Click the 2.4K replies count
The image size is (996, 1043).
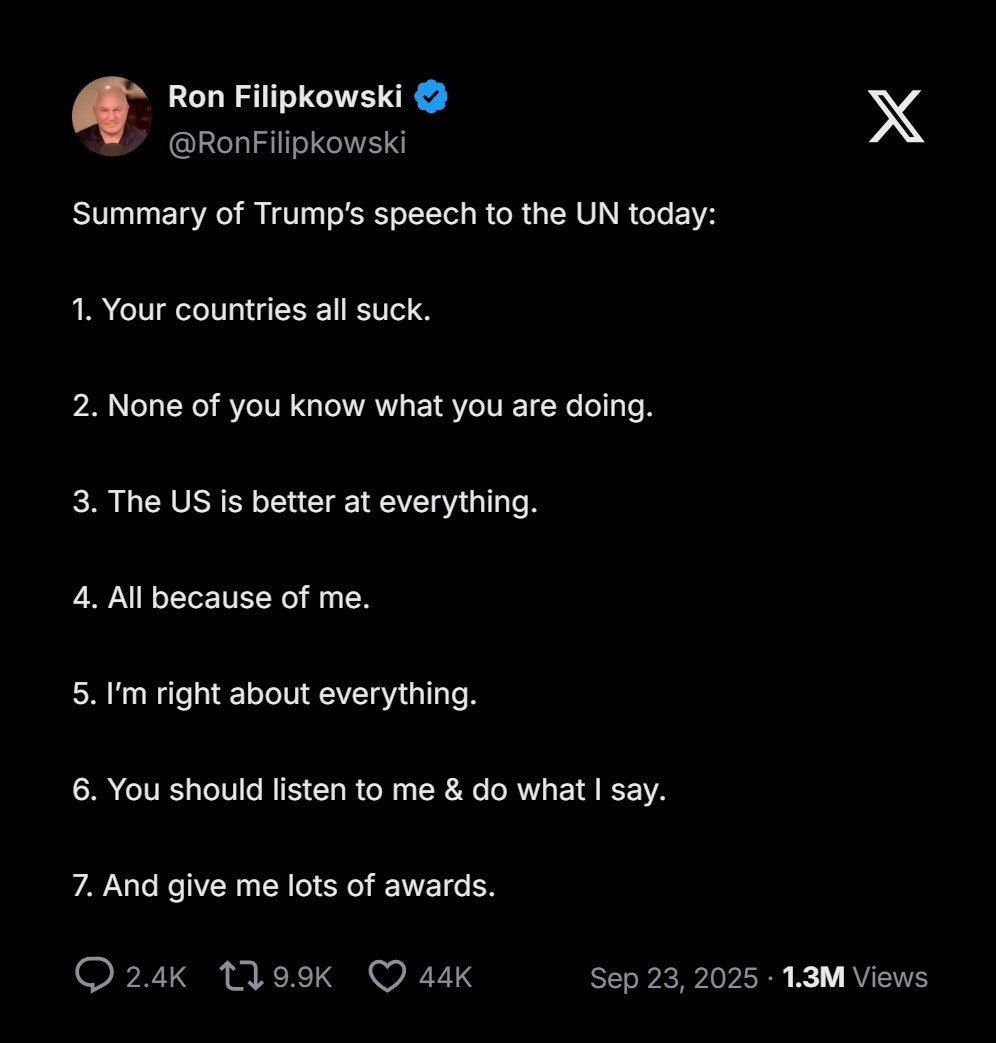[156, 977]
